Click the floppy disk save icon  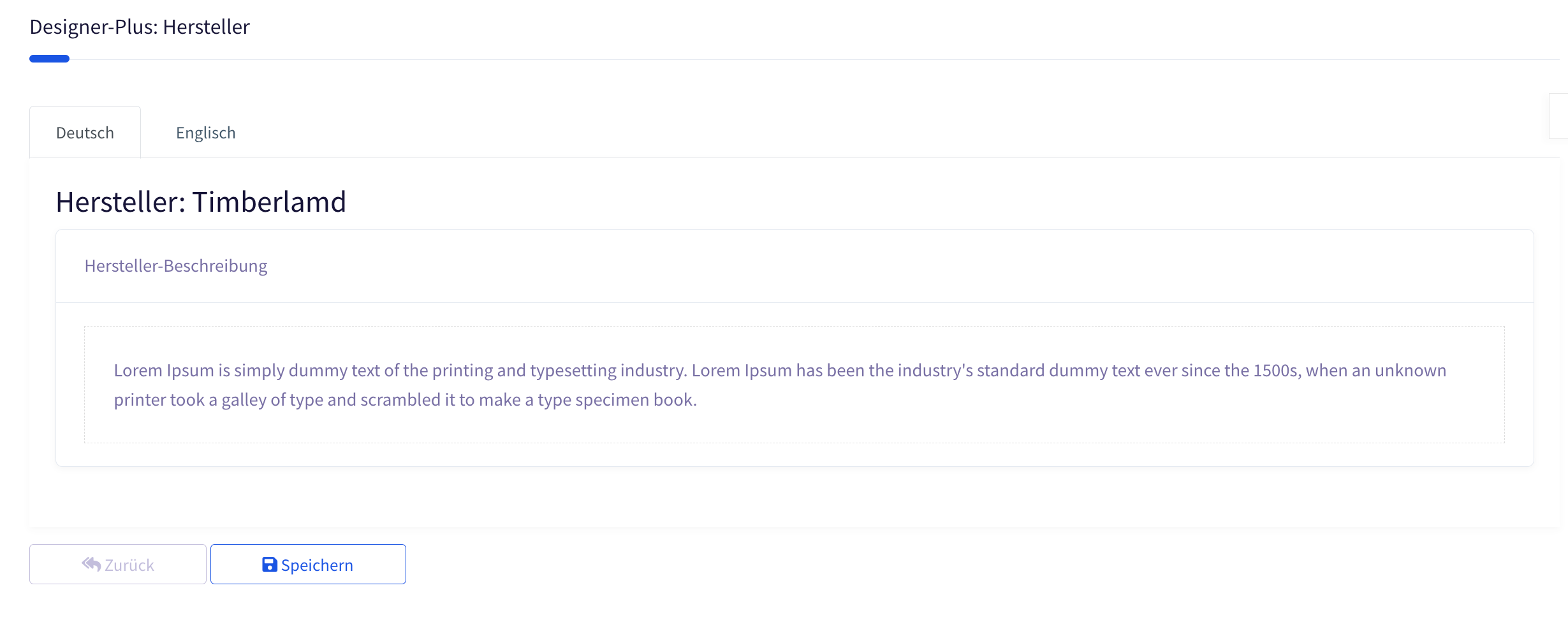coord(269,564)
